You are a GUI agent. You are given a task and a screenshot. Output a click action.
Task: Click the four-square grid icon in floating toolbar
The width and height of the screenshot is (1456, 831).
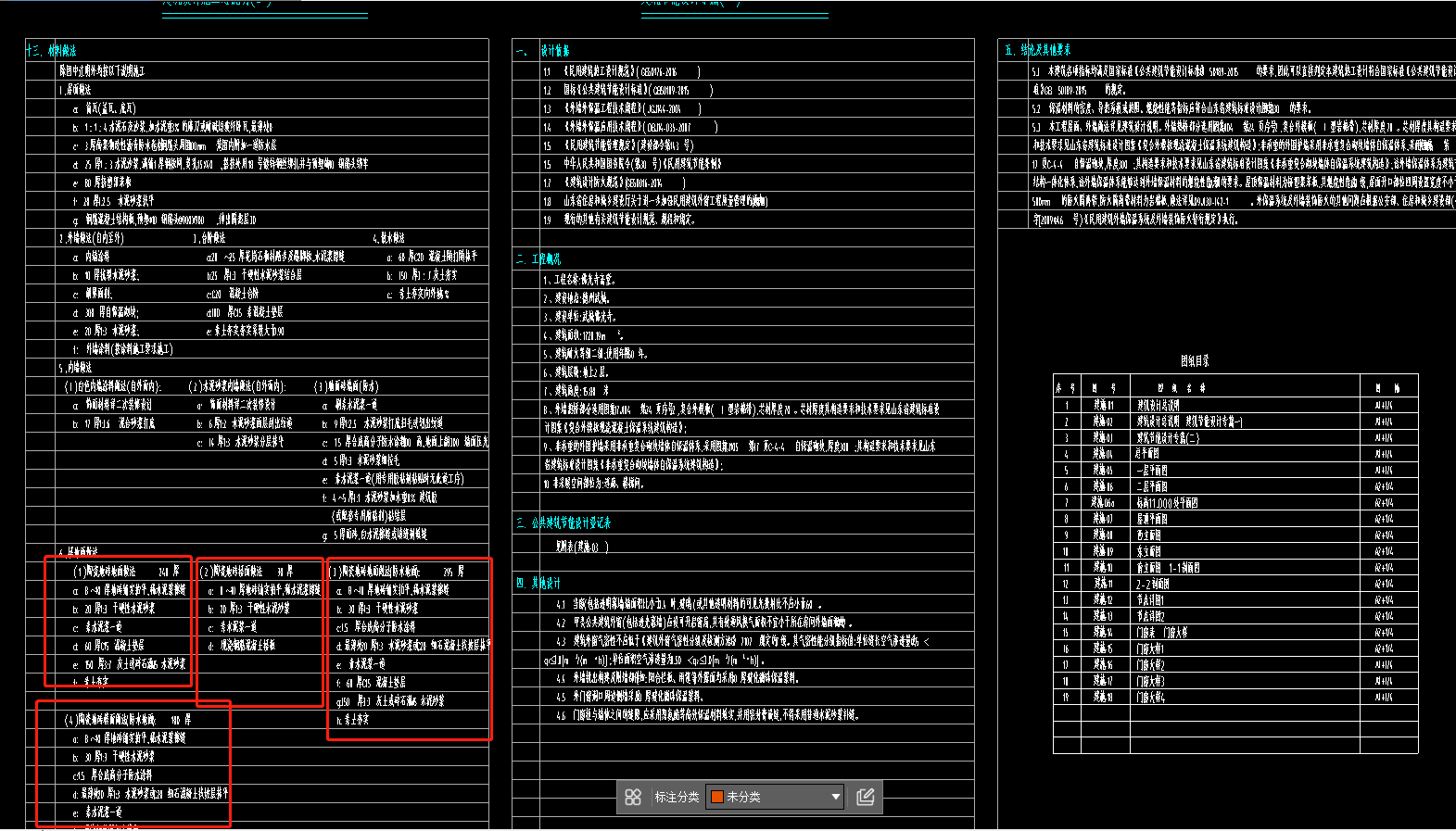tap(633, 797)
